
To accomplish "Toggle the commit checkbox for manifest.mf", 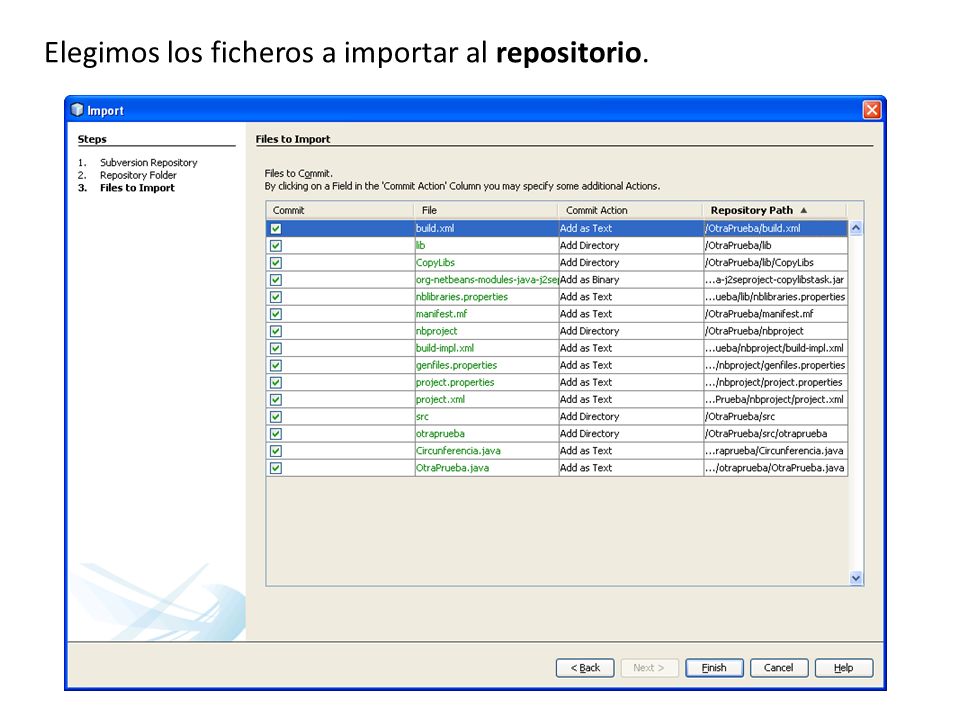I will (x=276, y=314).
